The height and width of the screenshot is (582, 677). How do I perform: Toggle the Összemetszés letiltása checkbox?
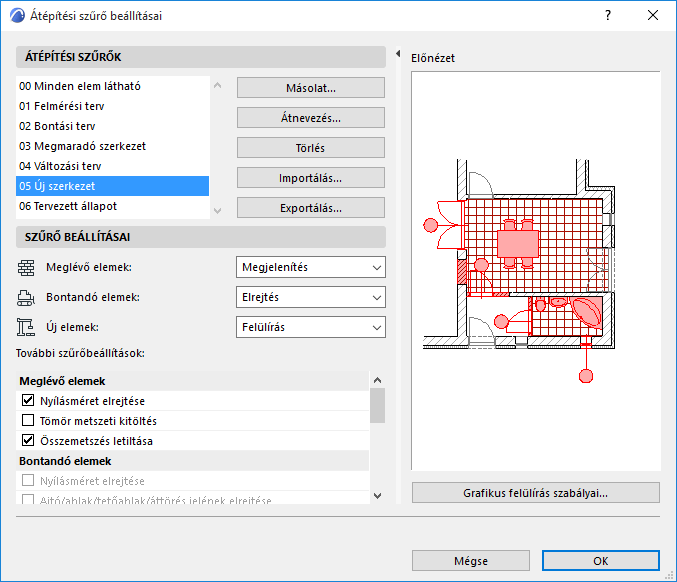pyautogui.click(x=28, y=440)
